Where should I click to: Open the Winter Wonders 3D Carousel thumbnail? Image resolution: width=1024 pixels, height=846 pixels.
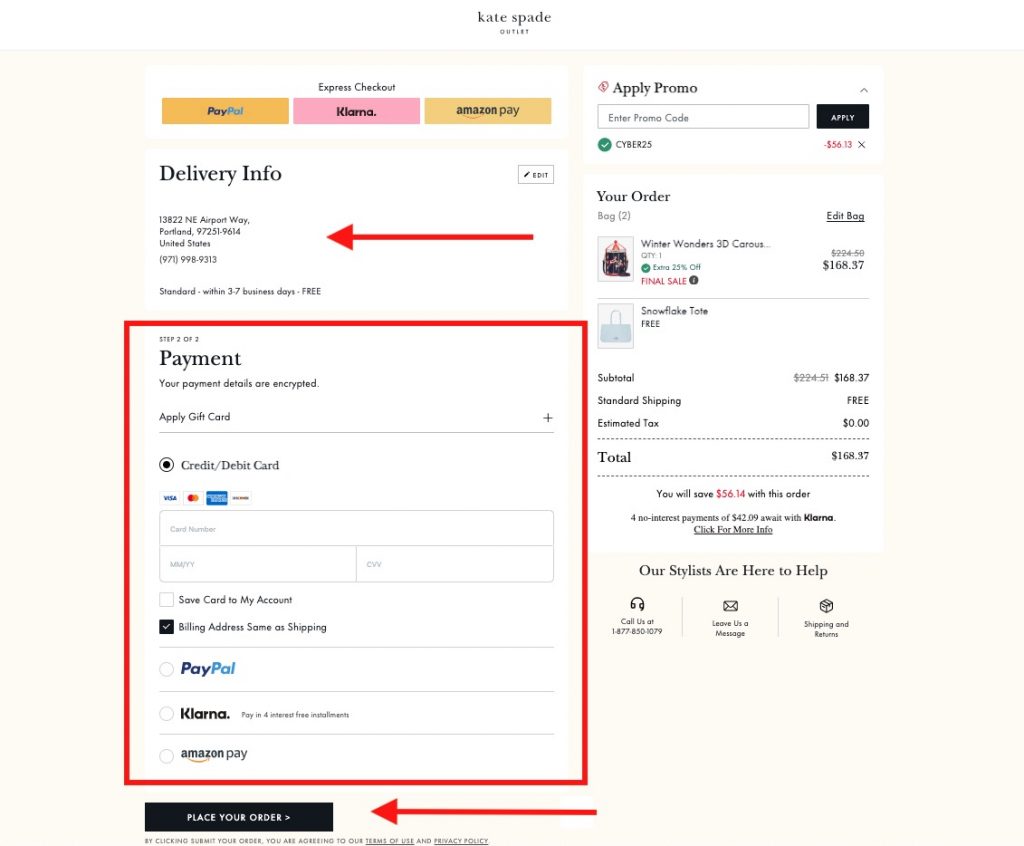point(615,259)
